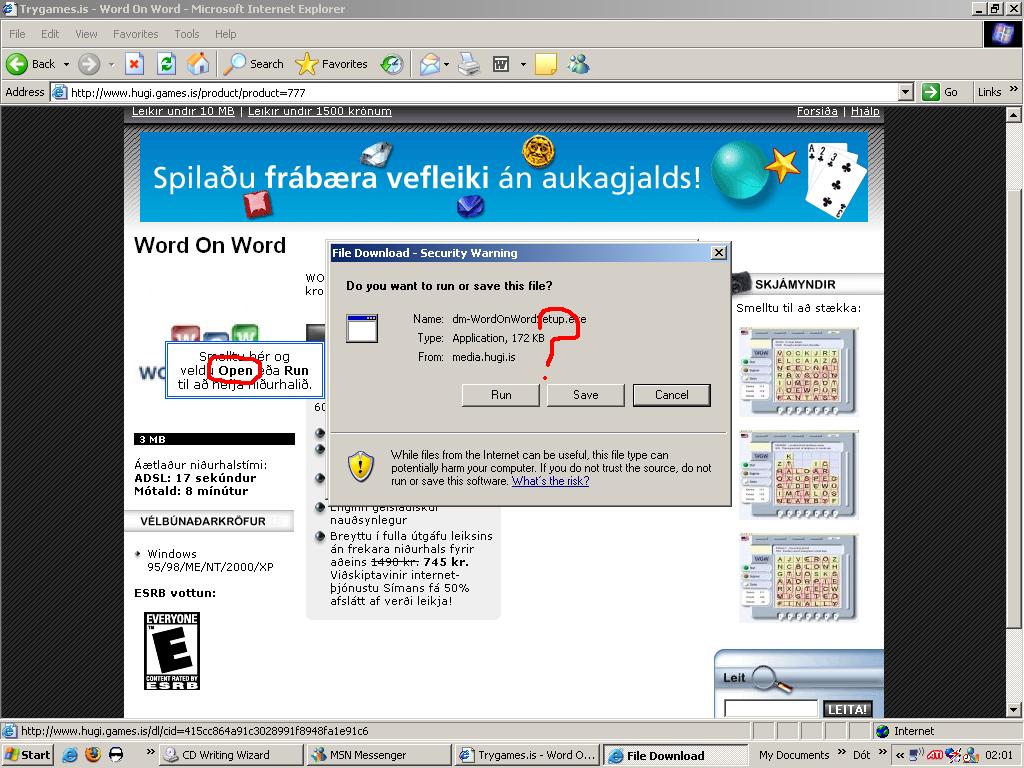Click the third Quick Launch icon
Viewport: 1024px width, 768px height.
116,755
